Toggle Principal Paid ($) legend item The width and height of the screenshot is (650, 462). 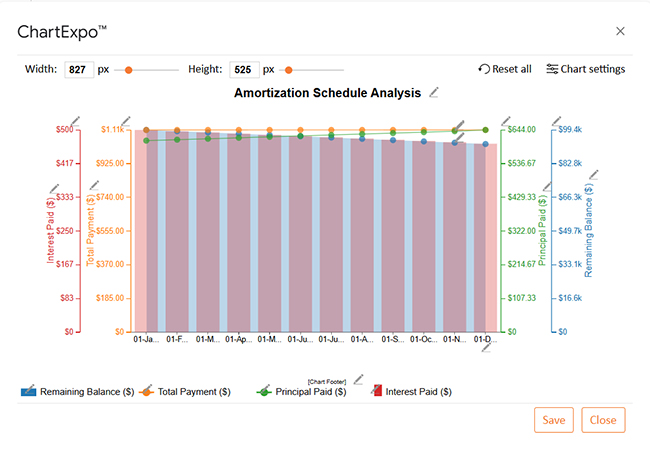point(302,392)
